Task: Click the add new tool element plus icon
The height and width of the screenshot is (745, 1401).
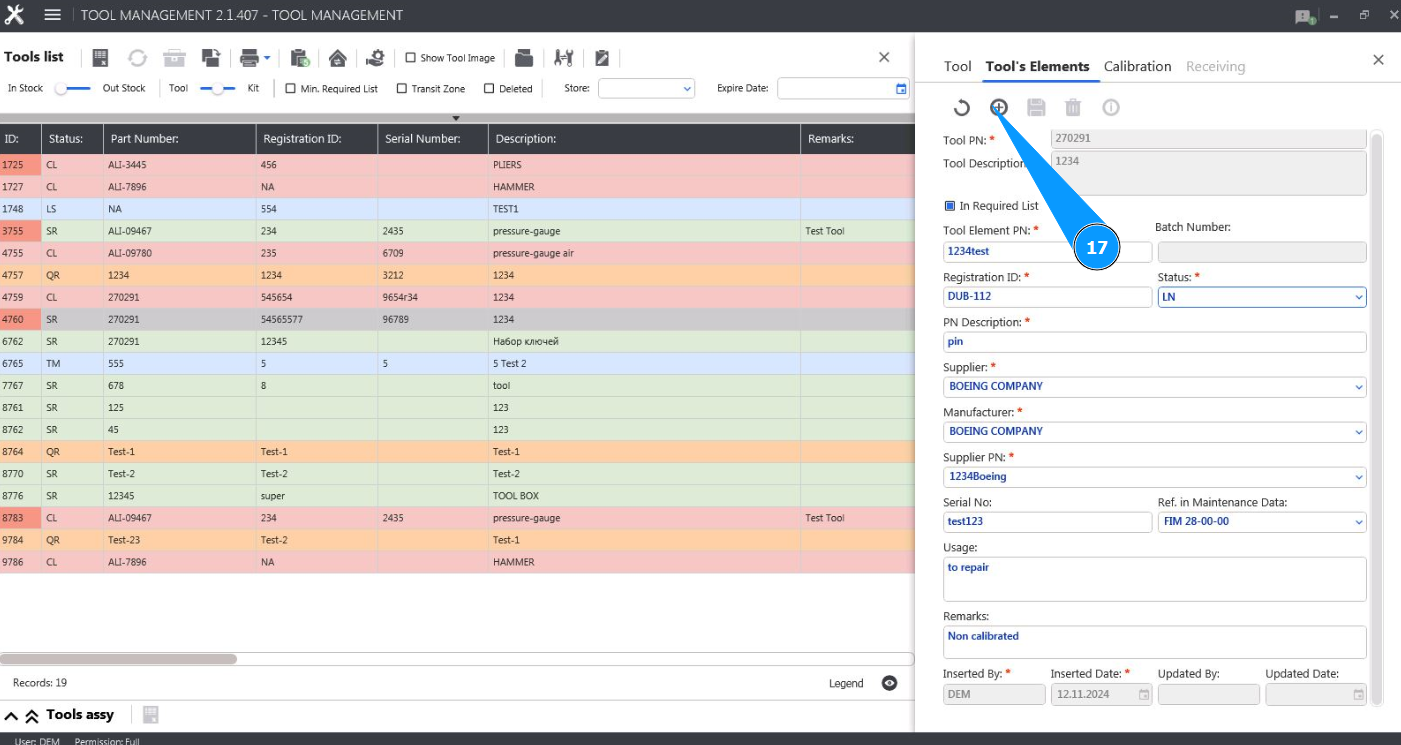Action: 998,107
